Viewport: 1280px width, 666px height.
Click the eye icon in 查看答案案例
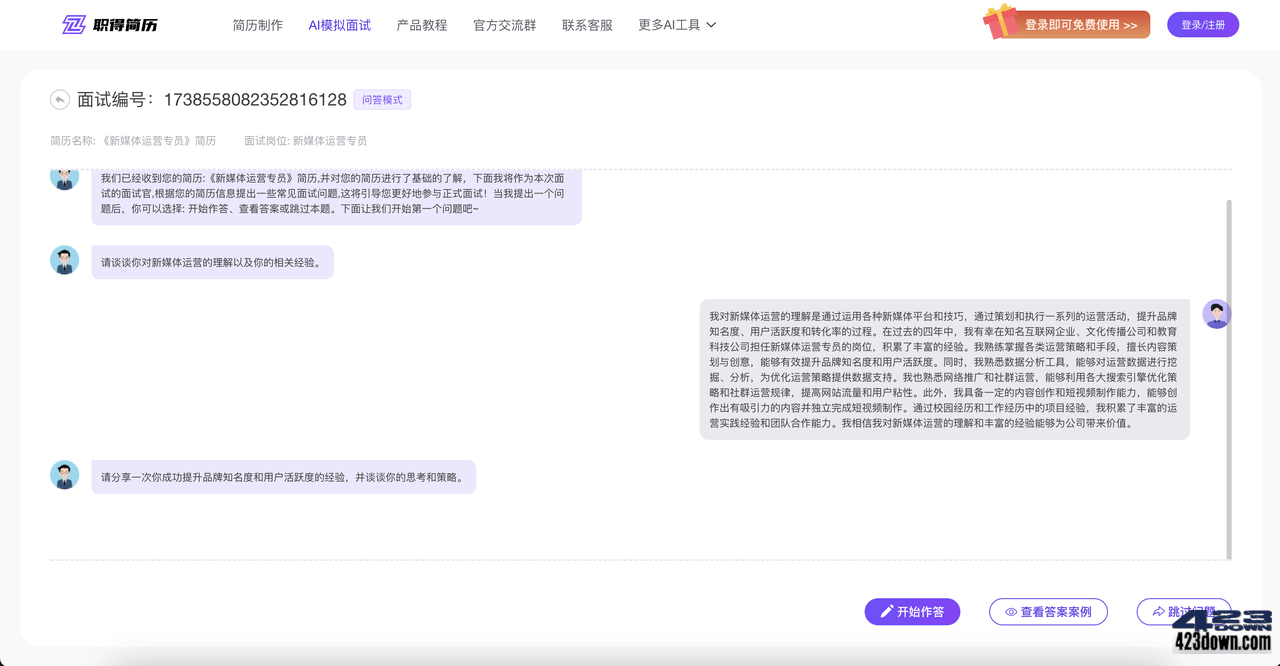point(1011,611)
